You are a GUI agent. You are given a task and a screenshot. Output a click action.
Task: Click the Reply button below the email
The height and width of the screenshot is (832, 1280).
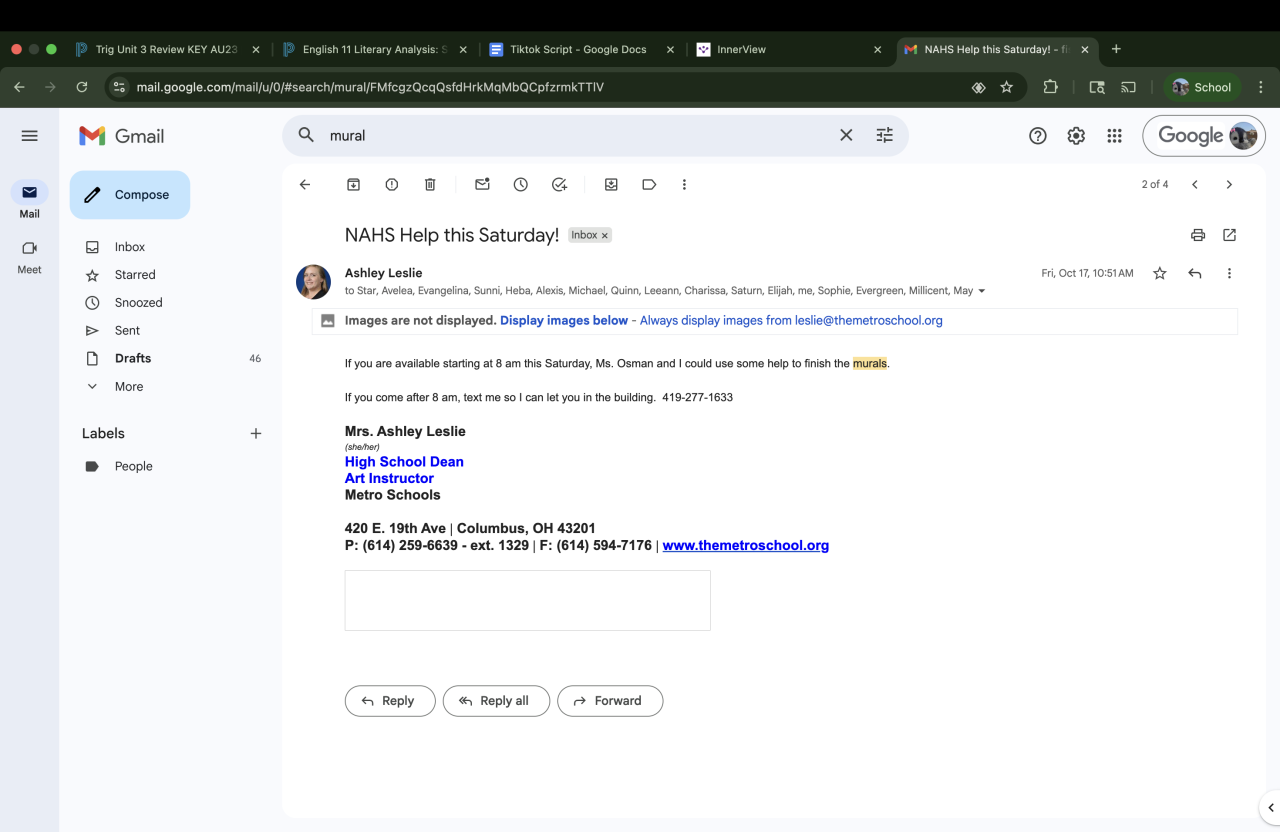point(390,701)
